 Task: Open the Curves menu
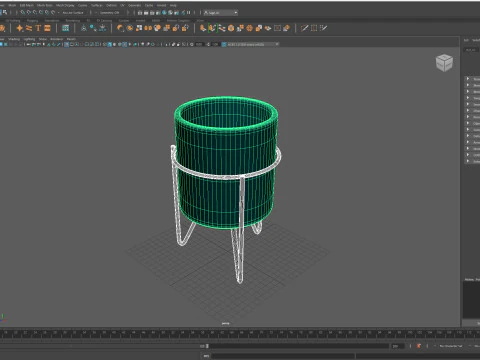(x=83, y=5)
